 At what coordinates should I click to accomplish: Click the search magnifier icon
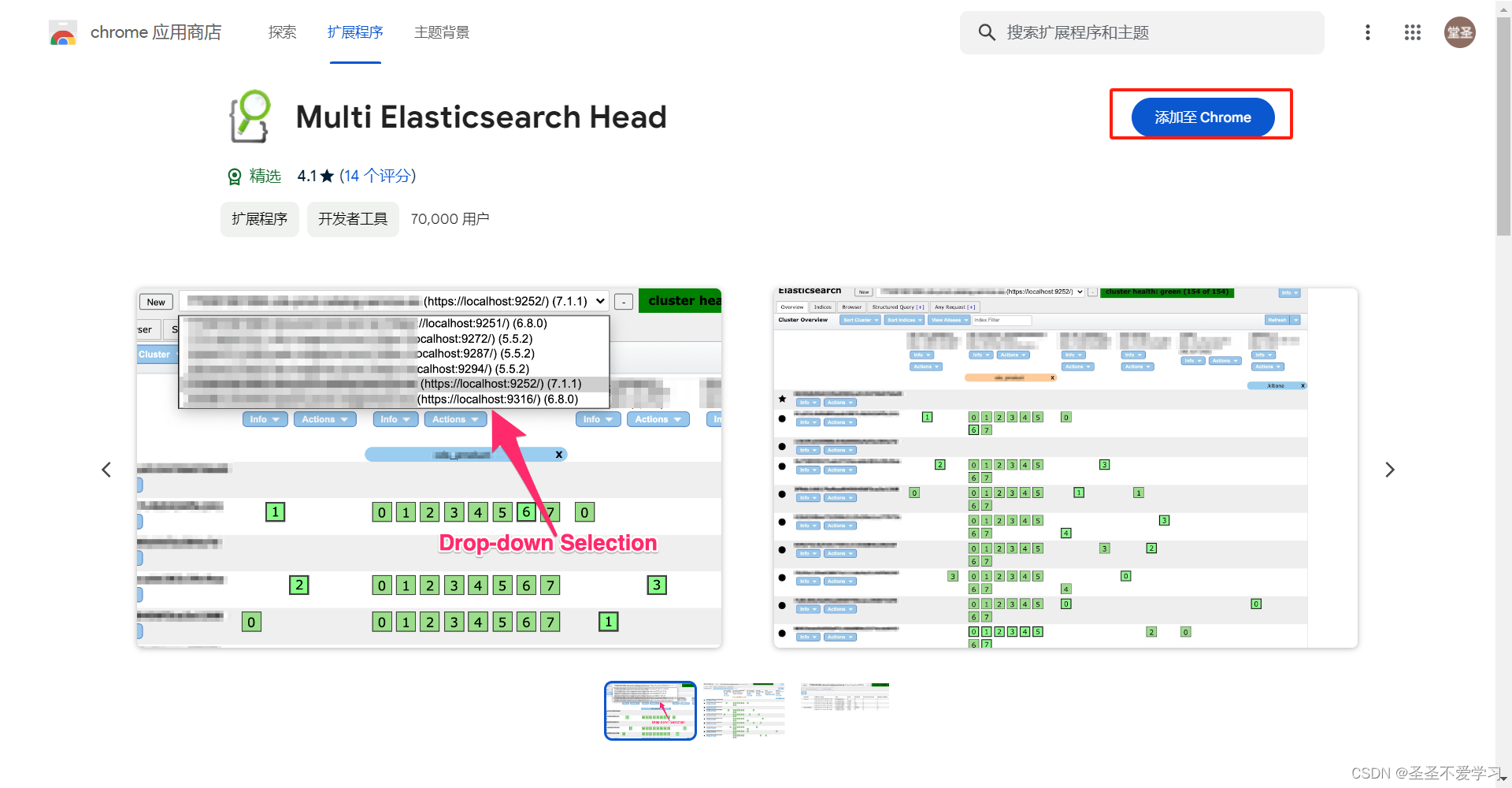tap(987, 32)
